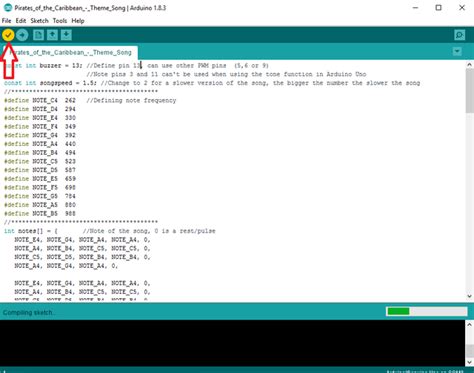
Task: Click the 'int notes[] = {' declaration line
Action: pyautogui.click(x=31, y=231)
